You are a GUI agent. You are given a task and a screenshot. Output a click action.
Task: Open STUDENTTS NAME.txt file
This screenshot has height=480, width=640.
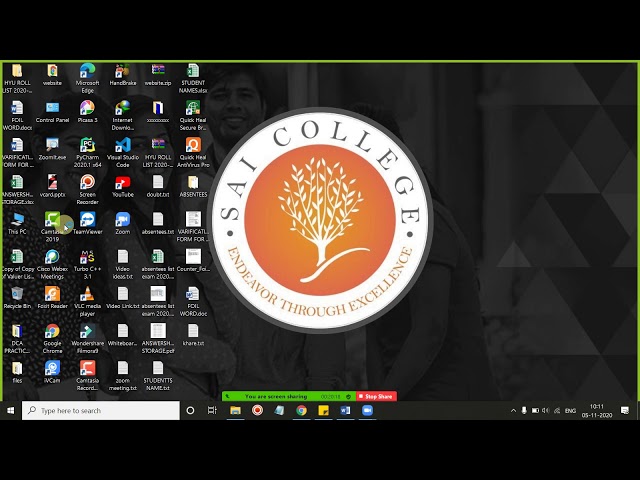pos(158,376)
